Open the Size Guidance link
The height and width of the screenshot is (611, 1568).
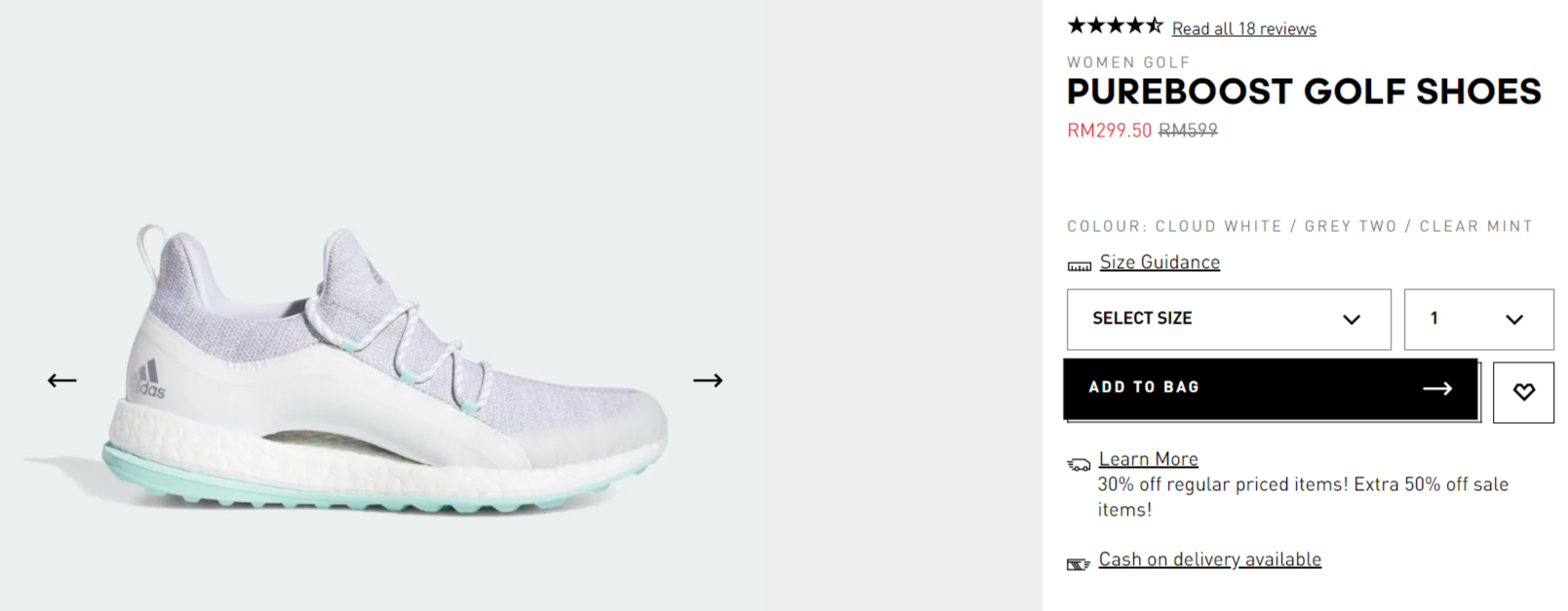[1159, 262]
